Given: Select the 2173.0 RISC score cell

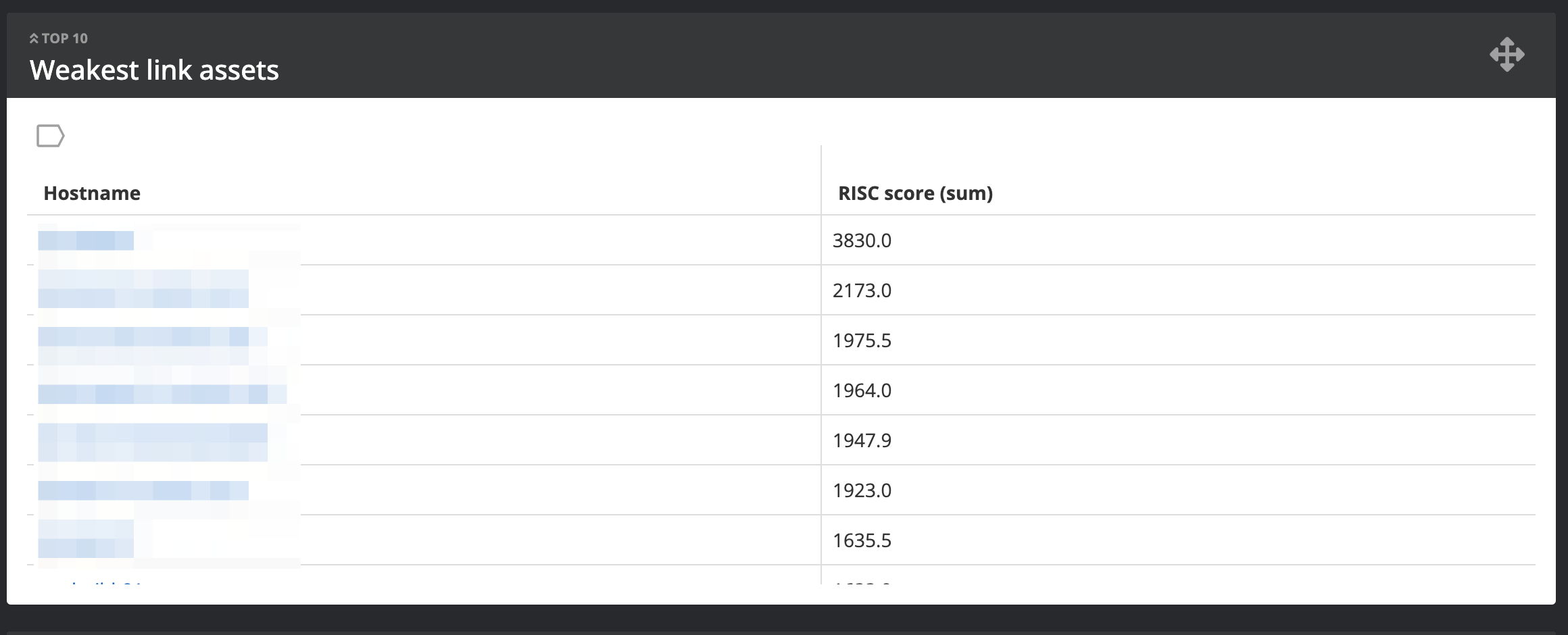Looking at the screenshot, I should pyautogui.click(x=862, y=290).
